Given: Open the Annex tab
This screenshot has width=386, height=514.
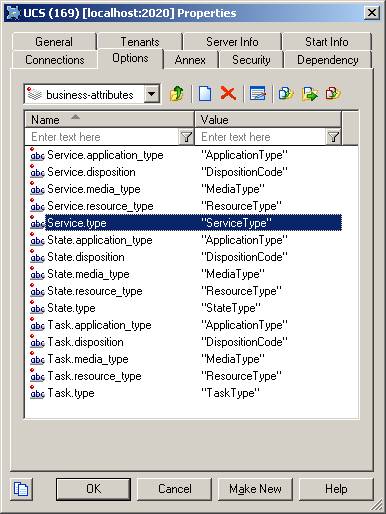Looking at the screenshot, I should [190, 60].
